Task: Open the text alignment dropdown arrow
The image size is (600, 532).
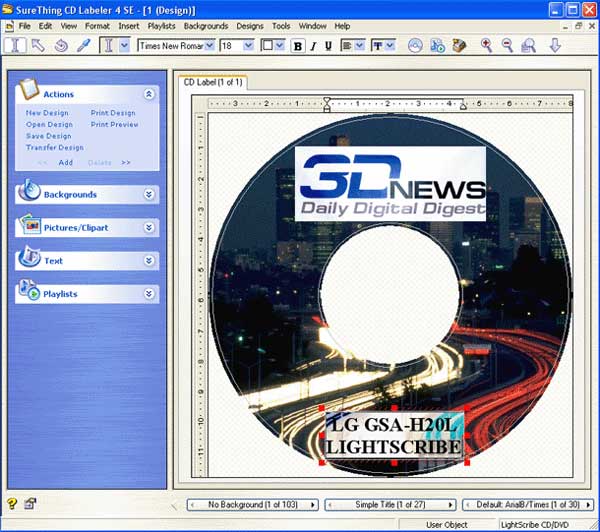Action: tap(359, 46)
